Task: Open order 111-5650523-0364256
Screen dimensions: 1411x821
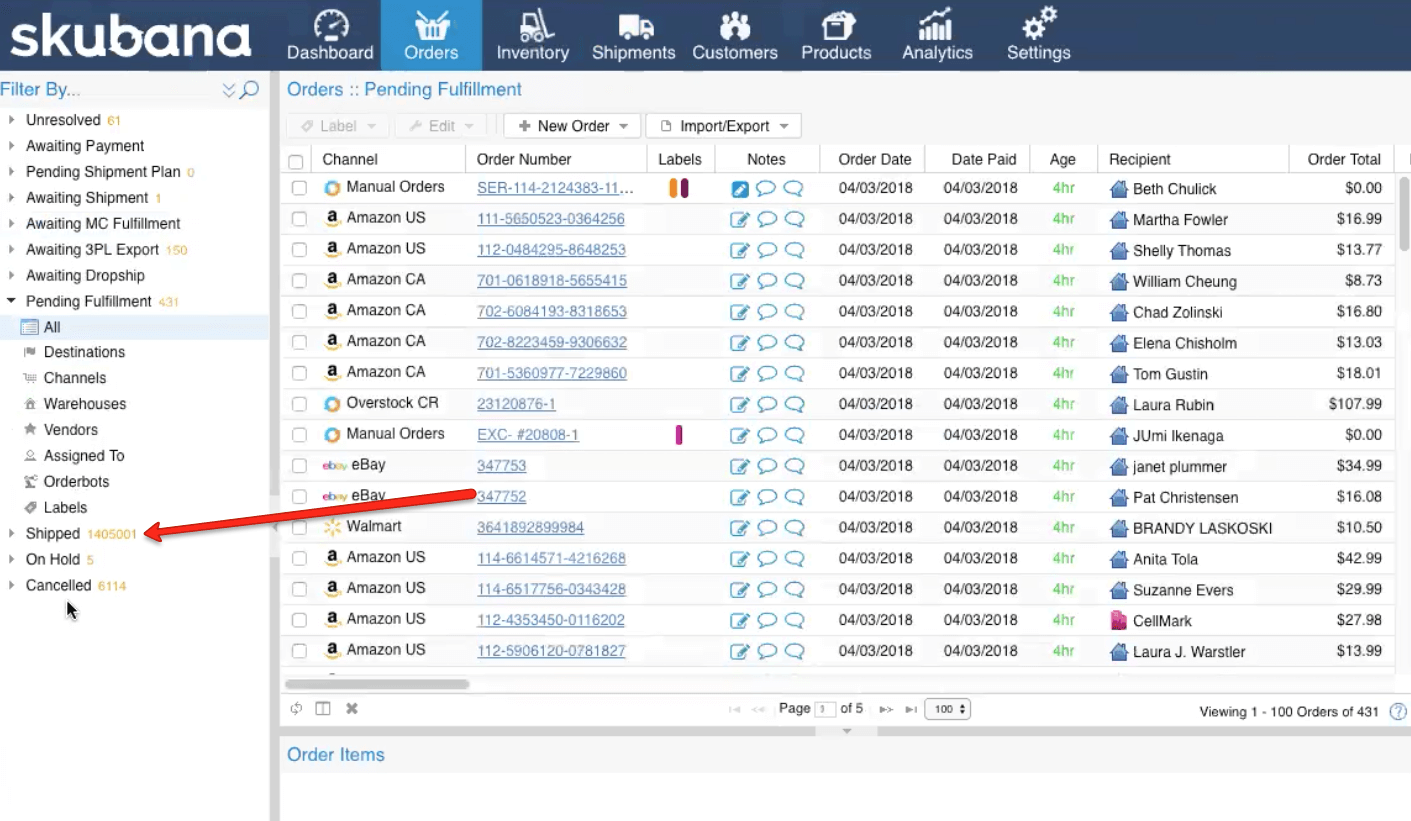Action: coord(551,219)
